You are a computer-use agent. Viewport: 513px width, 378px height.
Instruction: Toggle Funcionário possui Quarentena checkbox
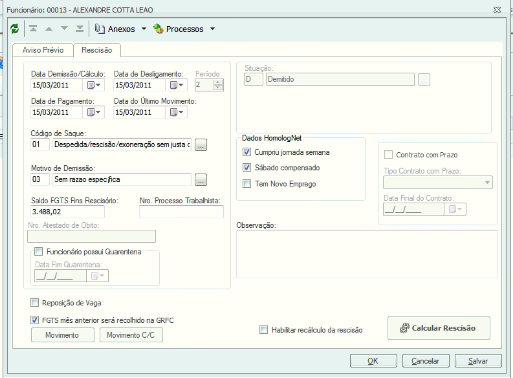(x=39, y=251)
